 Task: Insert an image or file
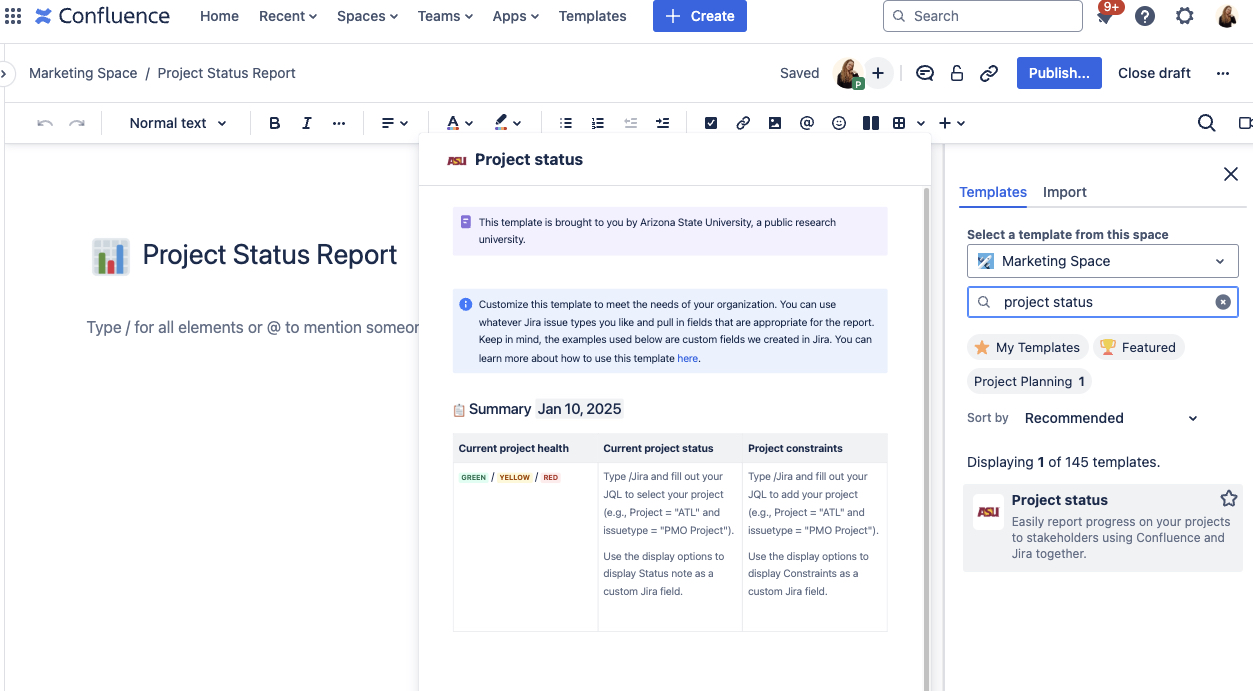click(775, 123)
